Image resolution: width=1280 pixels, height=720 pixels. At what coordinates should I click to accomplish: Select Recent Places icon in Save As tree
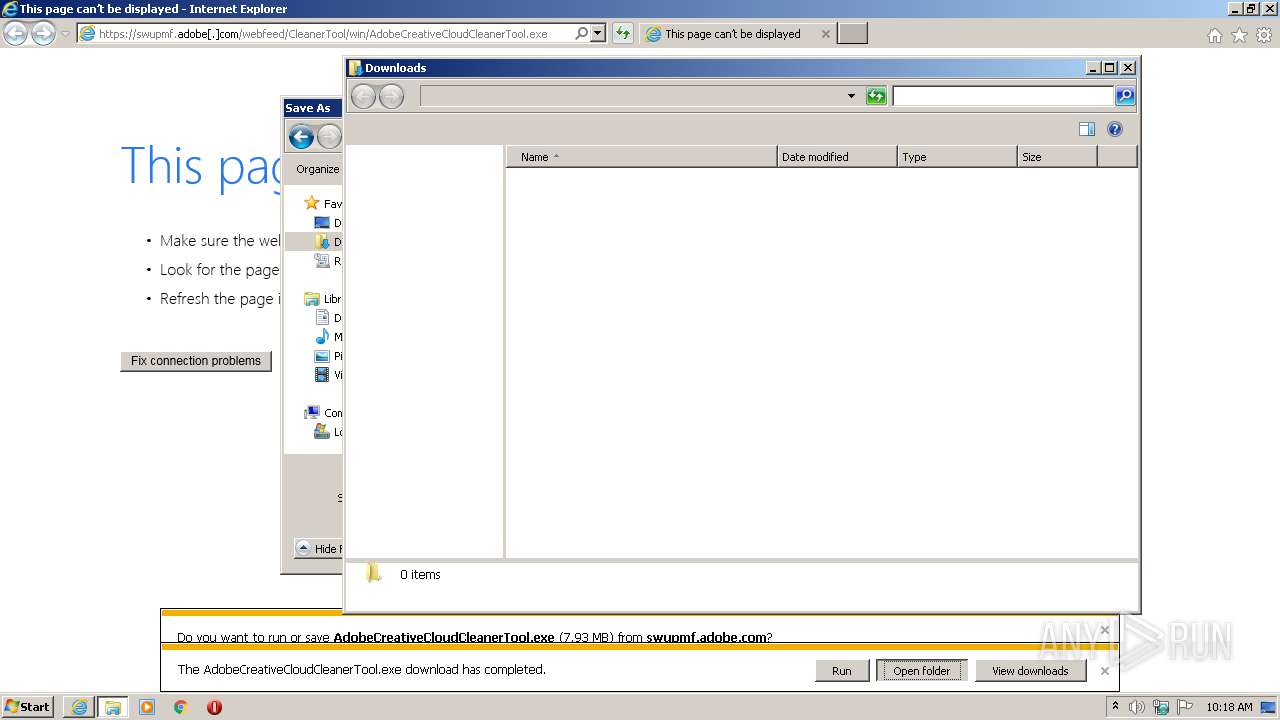click(x=322, y=261)
